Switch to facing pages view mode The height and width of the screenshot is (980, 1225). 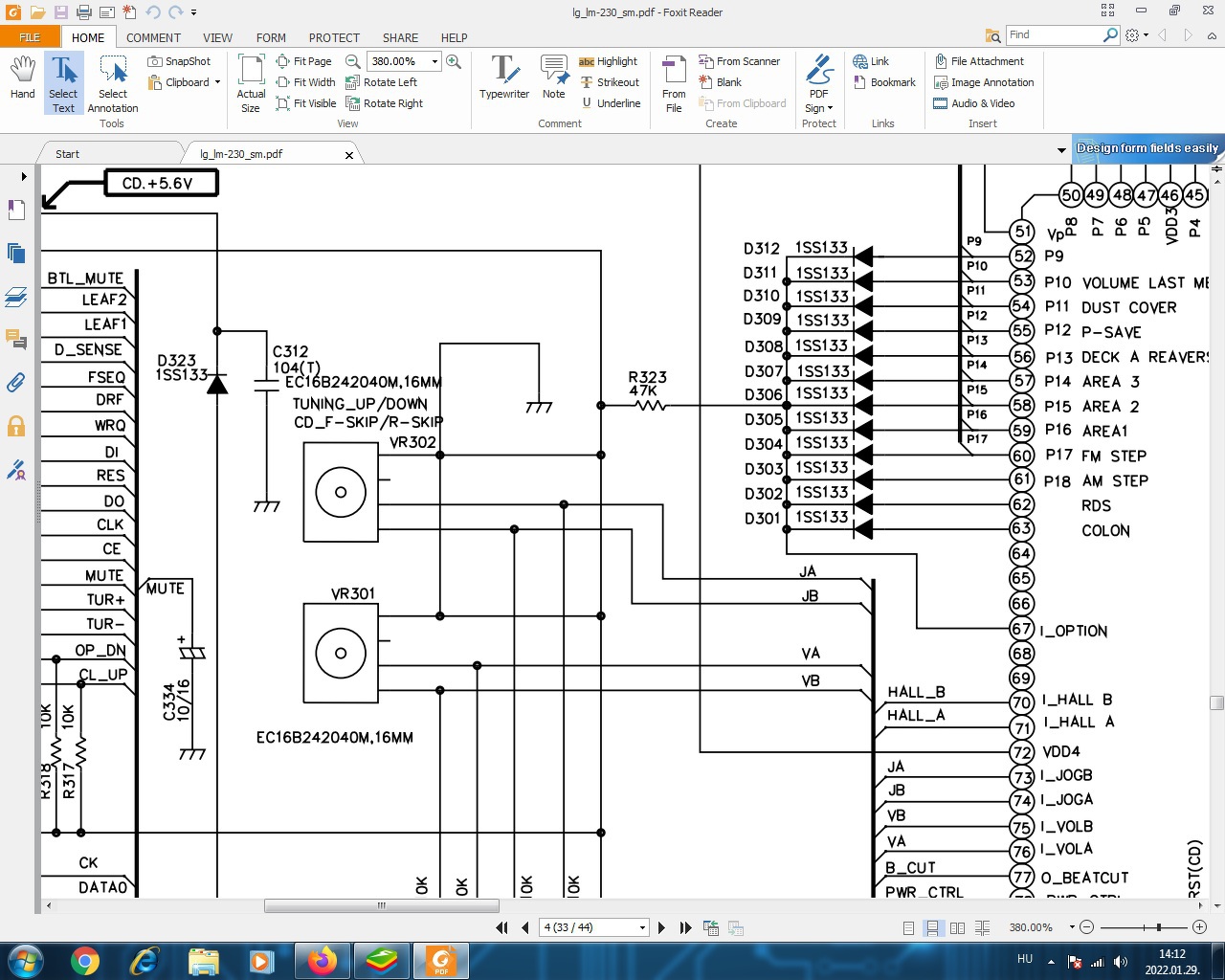click(x=957, y=927)
